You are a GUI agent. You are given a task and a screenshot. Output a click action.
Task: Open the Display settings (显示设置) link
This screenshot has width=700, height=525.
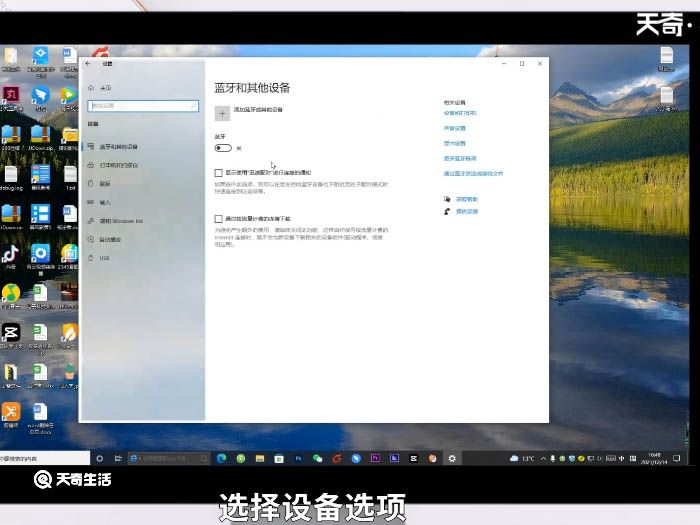[454, 143]
